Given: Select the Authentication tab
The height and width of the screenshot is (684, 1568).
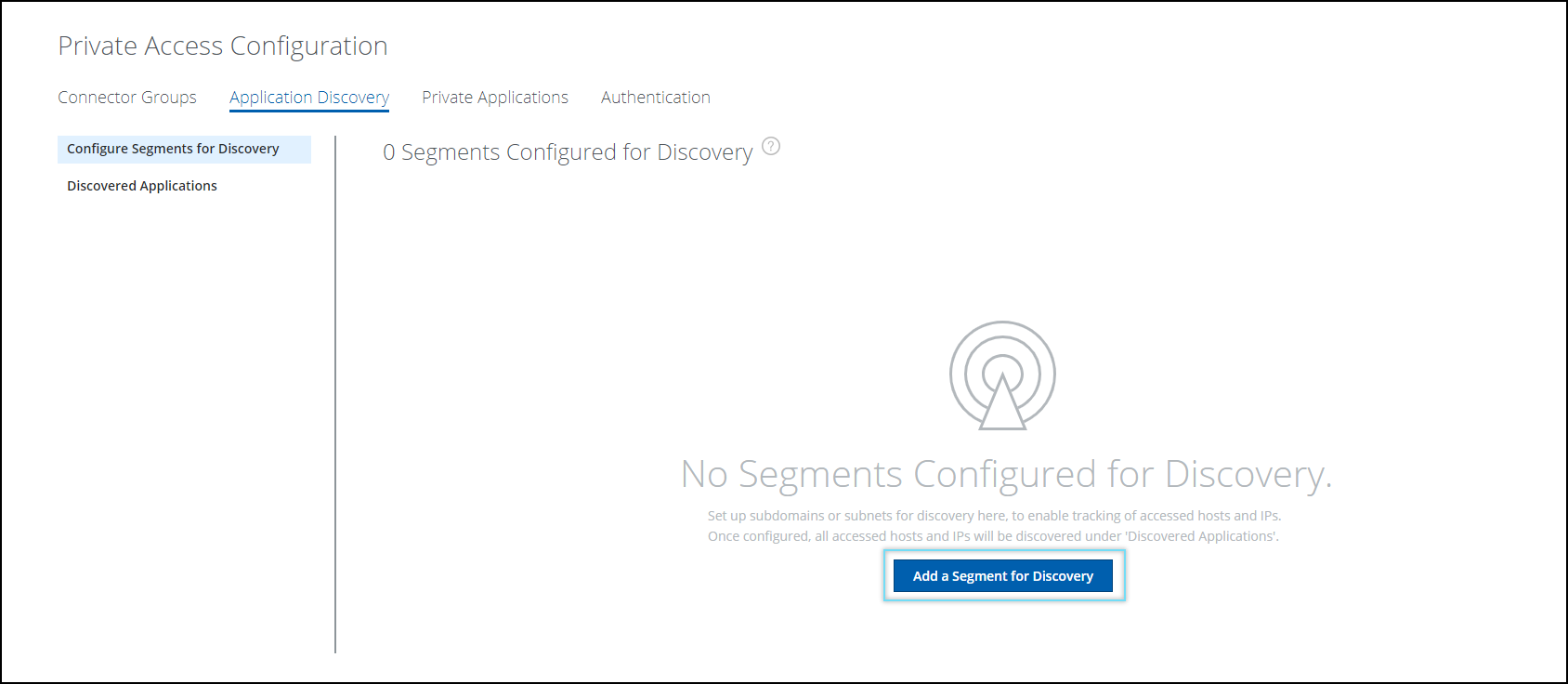Looking at the screenshot, I should coord(656,98).
